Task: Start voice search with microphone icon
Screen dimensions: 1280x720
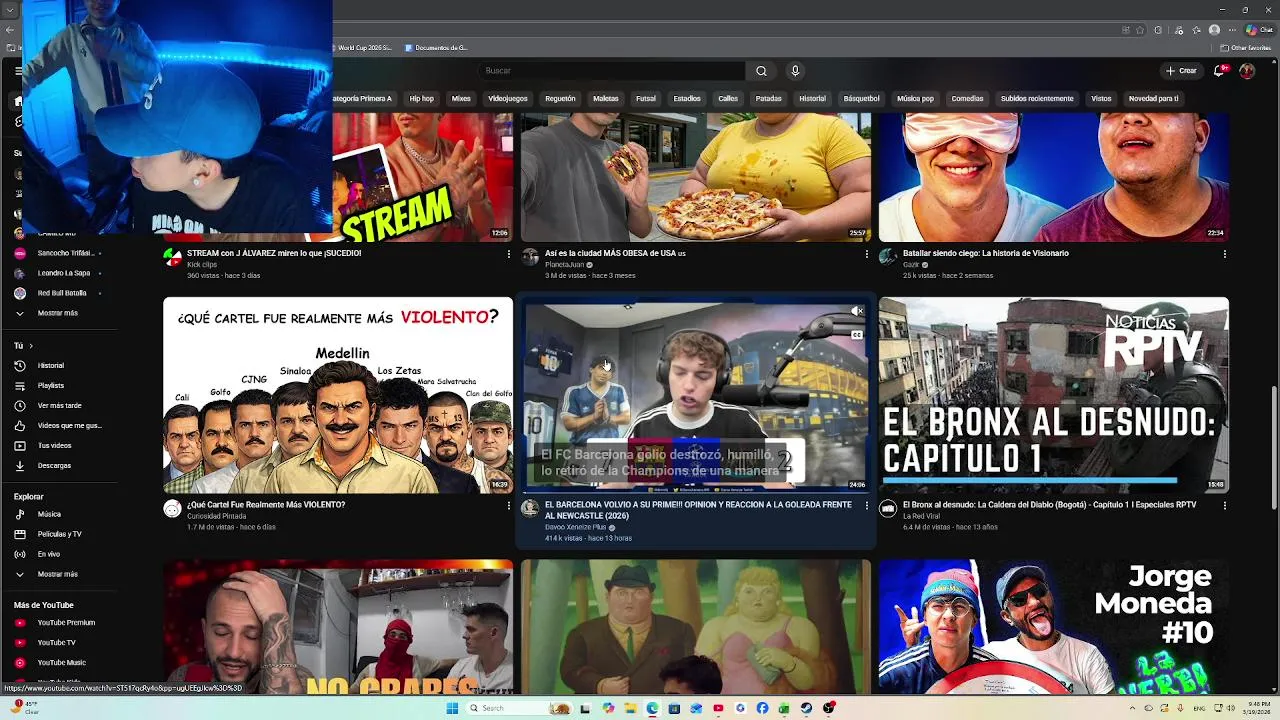Action: click(x=795, y=71)
